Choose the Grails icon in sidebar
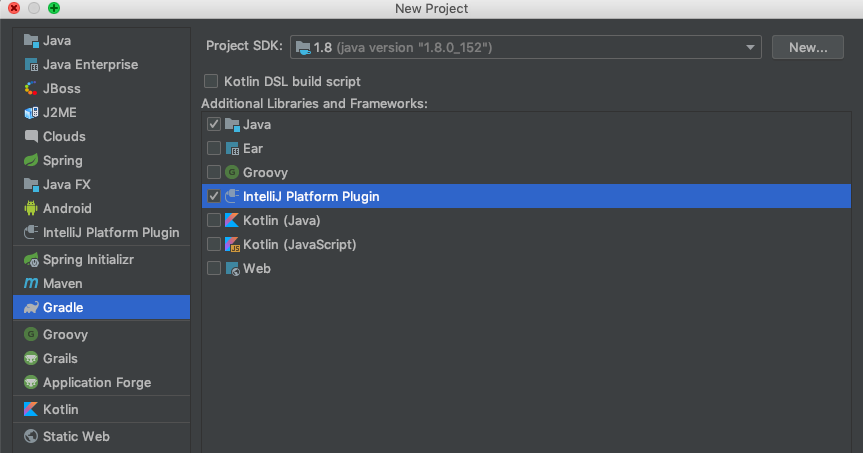 click(30, 359)
